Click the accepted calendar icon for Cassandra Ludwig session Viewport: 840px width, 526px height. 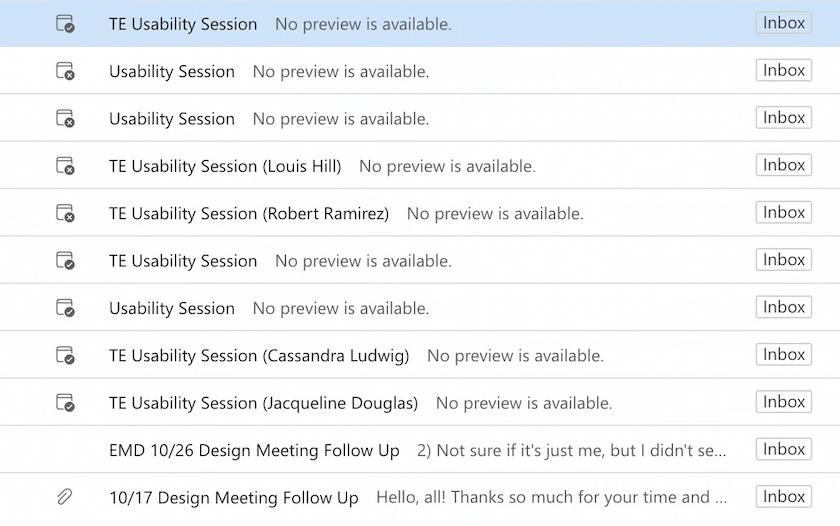tap(65, 355)
